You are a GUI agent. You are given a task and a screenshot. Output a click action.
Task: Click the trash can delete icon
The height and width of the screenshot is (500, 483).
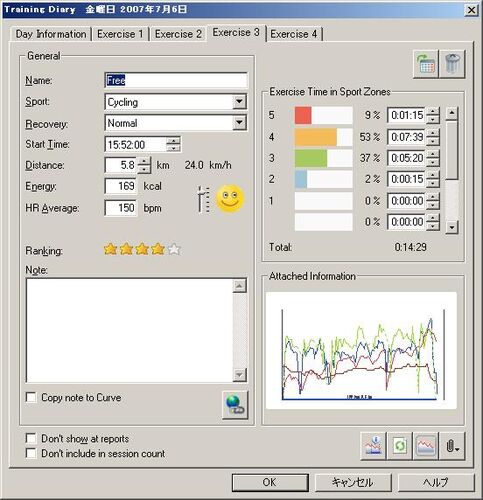(x=452, y=64)
